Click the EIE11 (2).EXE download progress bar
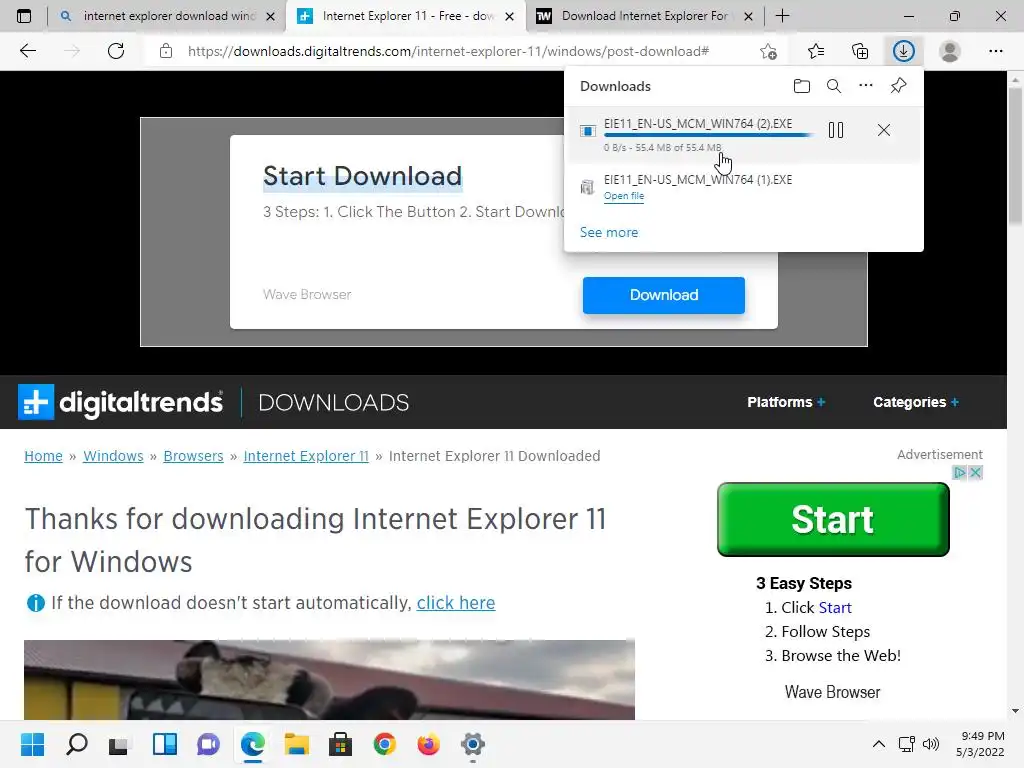This screenshot has height=768, width=1024. 709,135
